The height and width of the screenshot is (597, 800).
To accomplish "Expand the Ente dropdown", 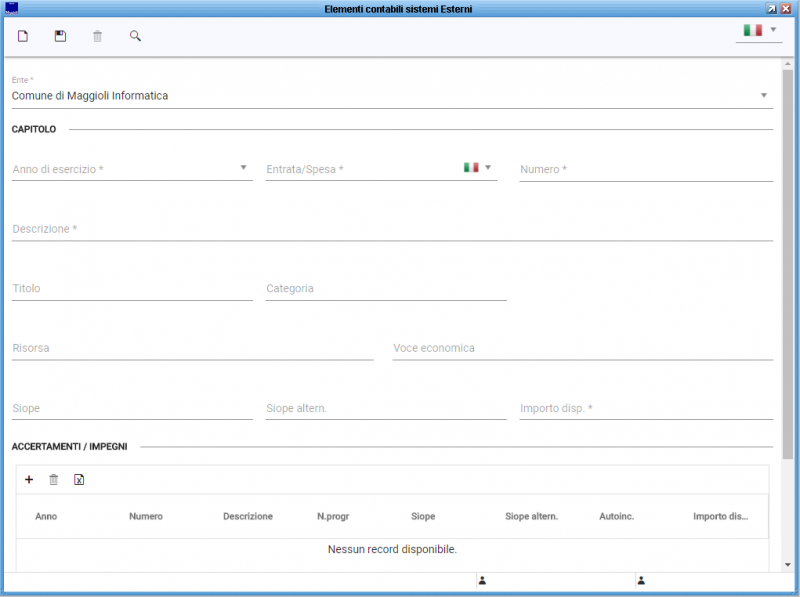I will [x=764, y=95].
